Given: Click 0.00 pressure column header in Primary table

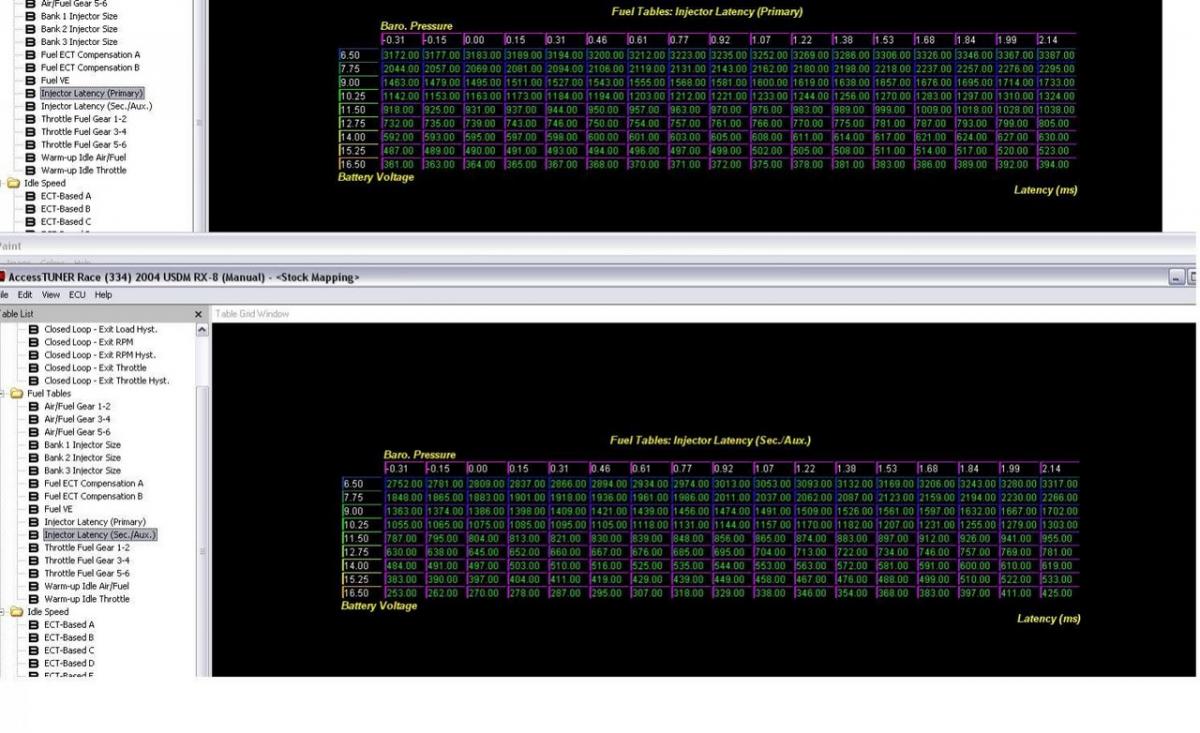Looking at the screenshot, I should tap(482, 40).
